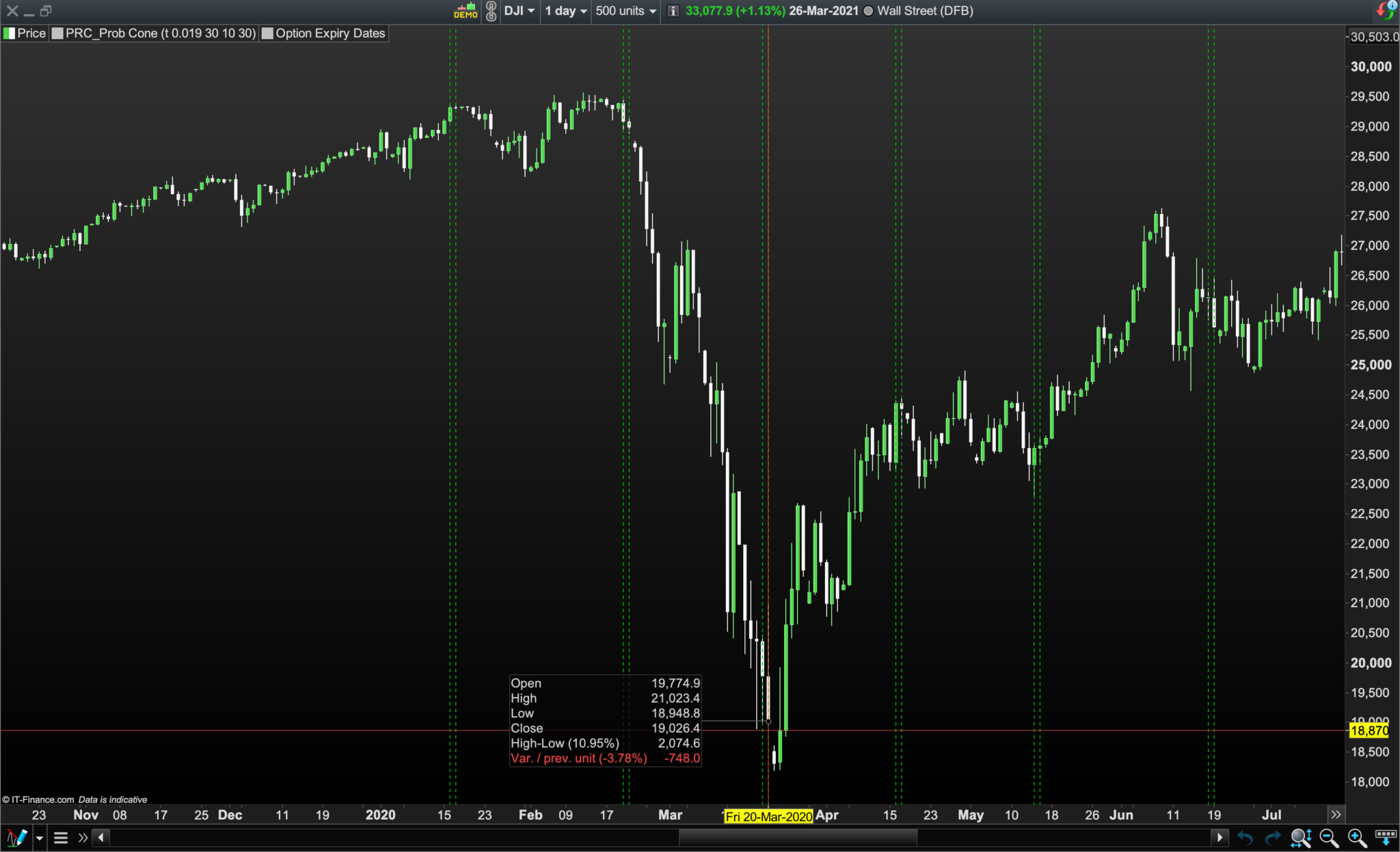The width and height of the screenshot is (1400, 852).
Task: Click the undo arrow icon
Action: click(x=1245, y=837)
